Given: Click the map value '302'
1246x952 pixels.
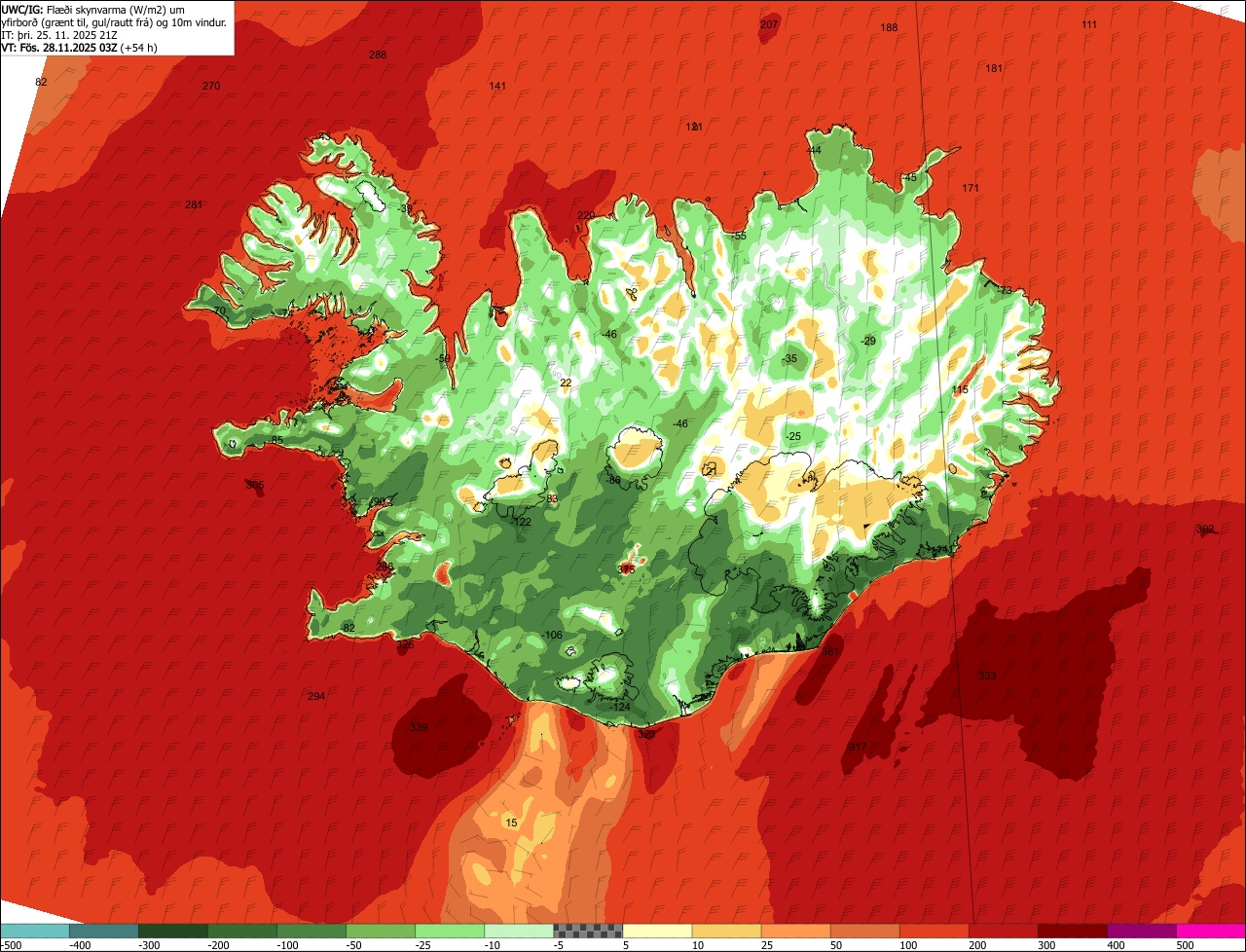Looking at the screenshot, I should coord(1205,529).
